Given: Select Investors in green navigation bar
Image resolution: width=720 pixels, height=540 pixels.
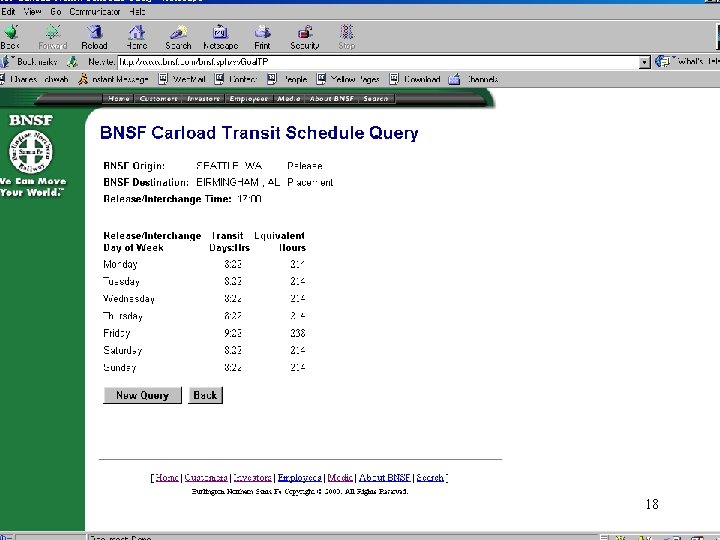Looking at the screenshot, I should [203, 98].
